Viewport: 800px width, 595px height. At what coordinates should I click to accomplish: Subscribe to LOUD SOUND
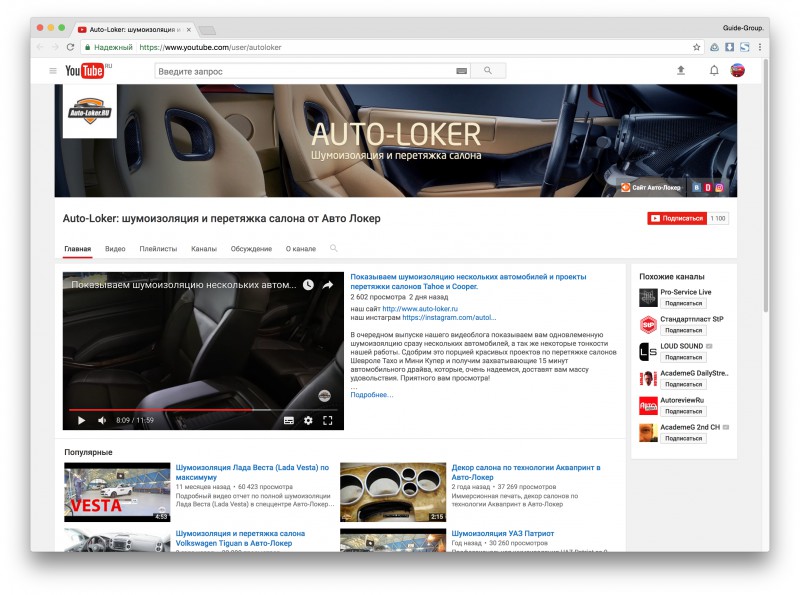(x=683, y=357)
